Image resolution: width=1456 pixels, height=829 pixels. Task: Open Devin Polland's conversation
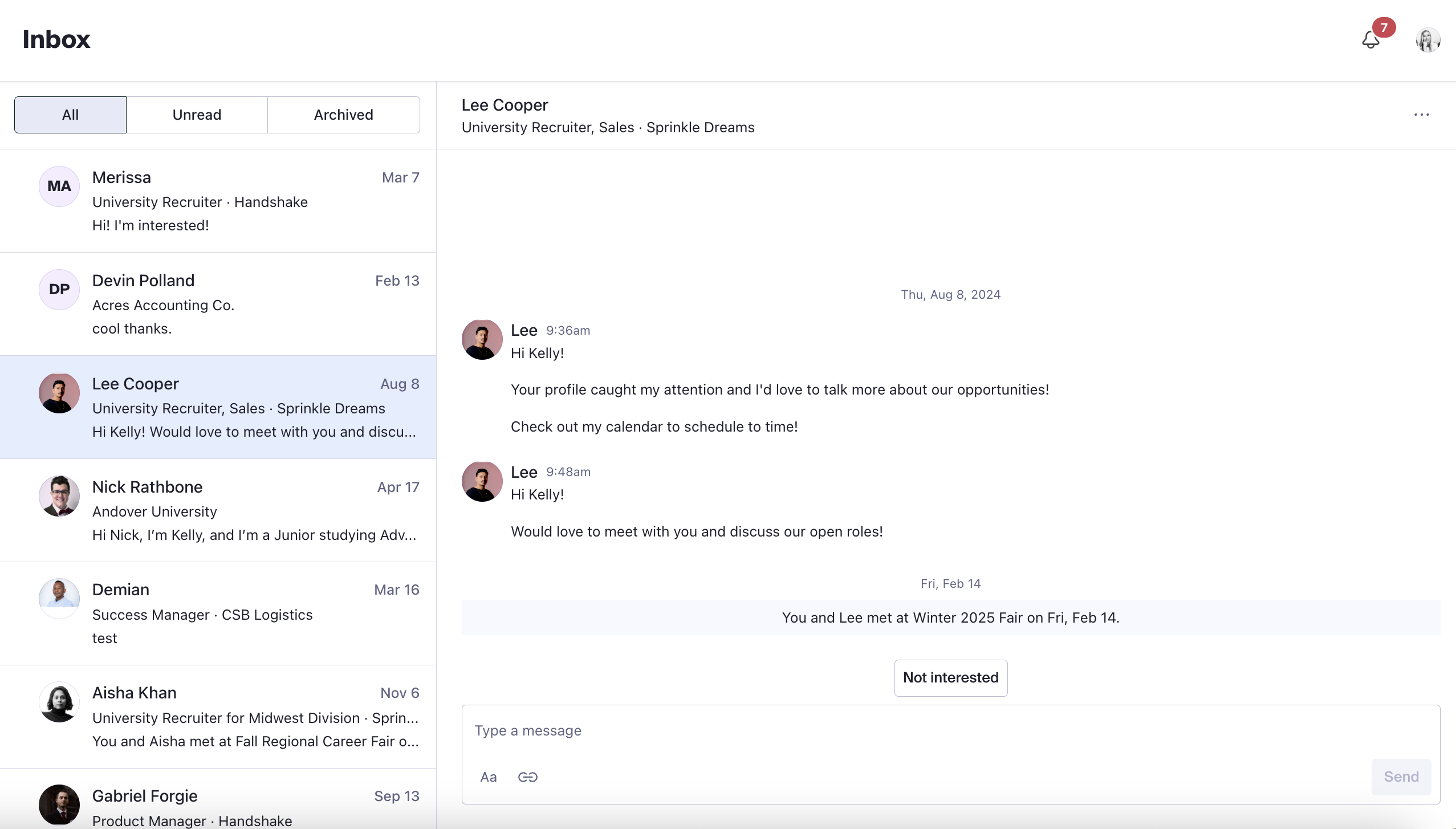(218, 304)
